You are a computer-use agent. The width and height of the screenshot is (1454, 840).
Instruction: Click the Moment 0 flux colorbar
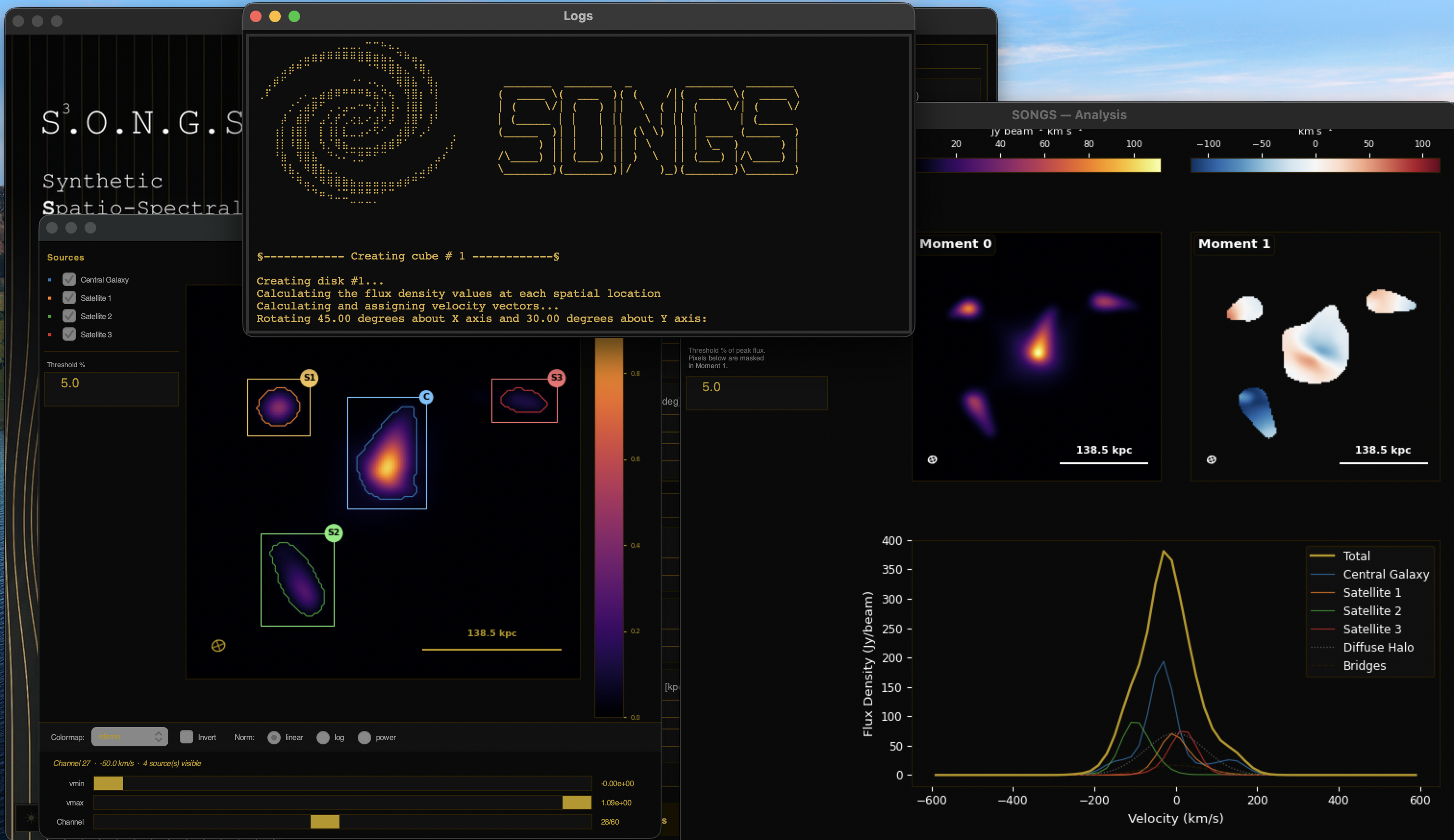point(1038,165)
